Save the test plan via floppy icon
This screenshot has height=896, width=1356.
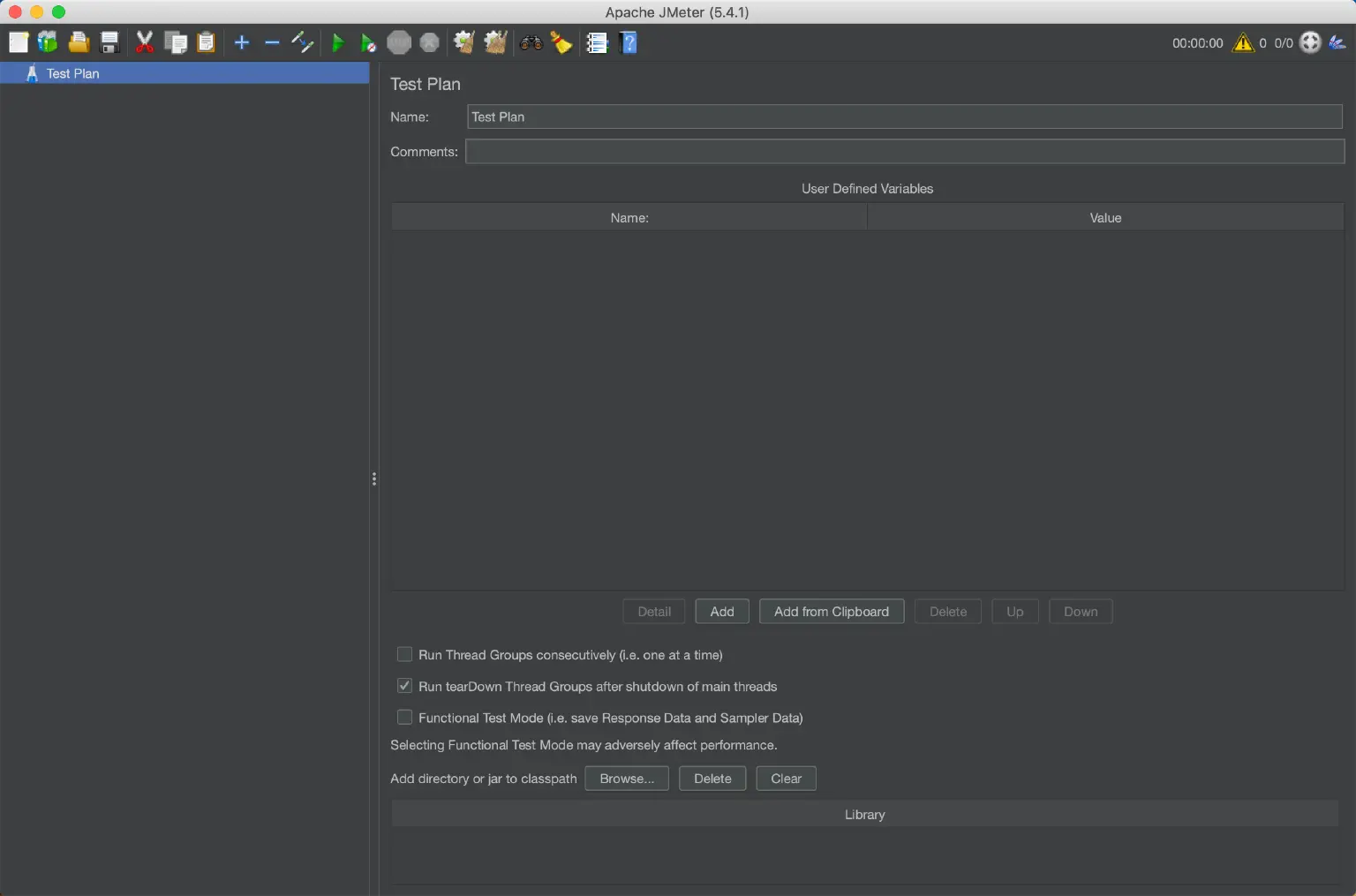point(109,42)
